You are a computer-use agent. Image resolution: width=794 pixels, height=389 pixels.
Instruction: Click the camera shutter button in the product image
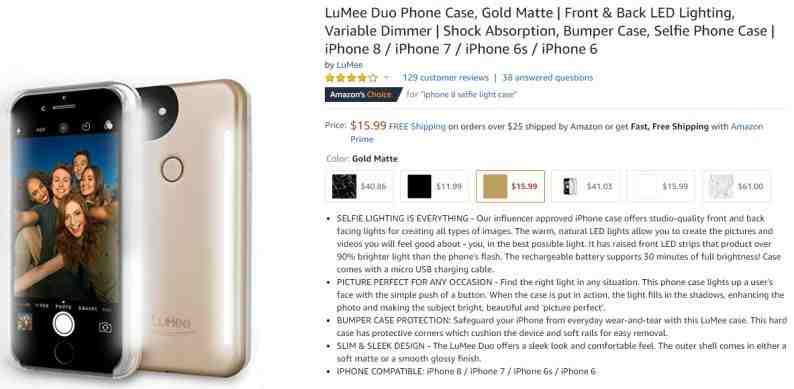pos(64,323)
